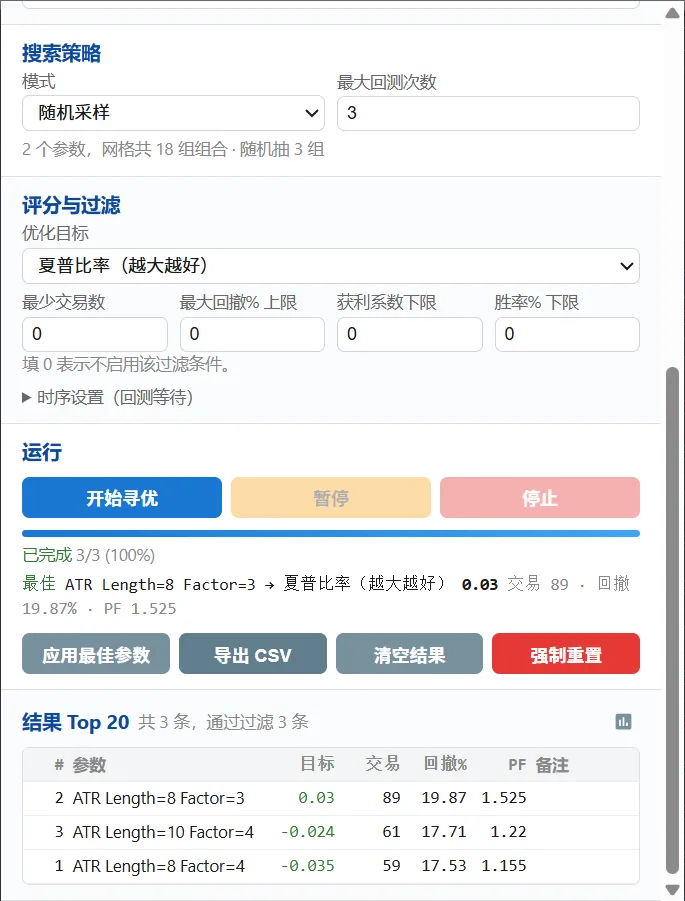Viewport: 685px width, 901px height.
Task: Click the 备注 column header
Action: click(x=552, y=765)
